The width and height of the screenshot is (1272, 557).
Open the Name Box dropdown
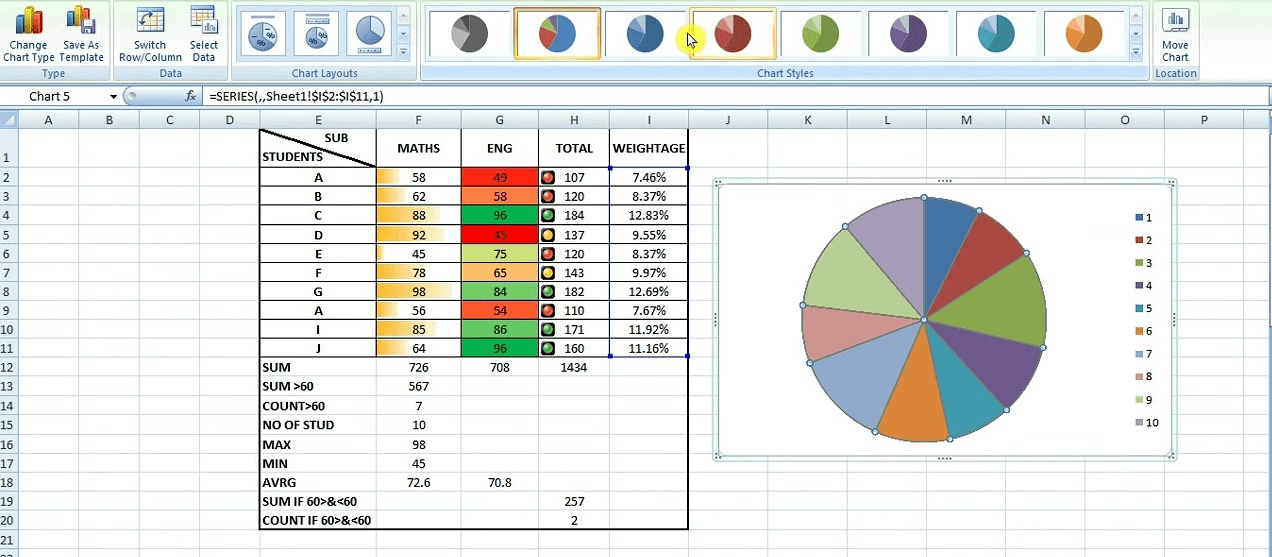pyautogui.click(x=113, y=97)
